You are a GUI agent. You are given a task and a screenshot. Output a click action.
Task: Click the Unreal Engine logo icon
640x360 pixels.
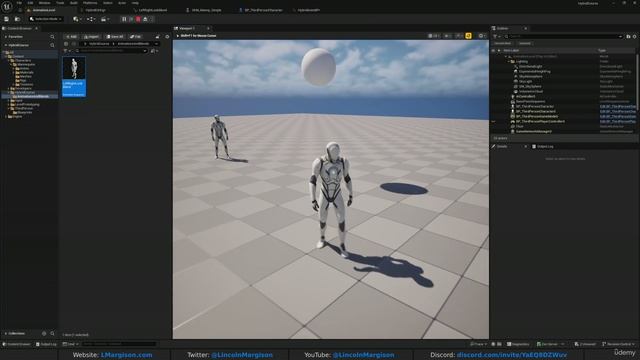7,7
